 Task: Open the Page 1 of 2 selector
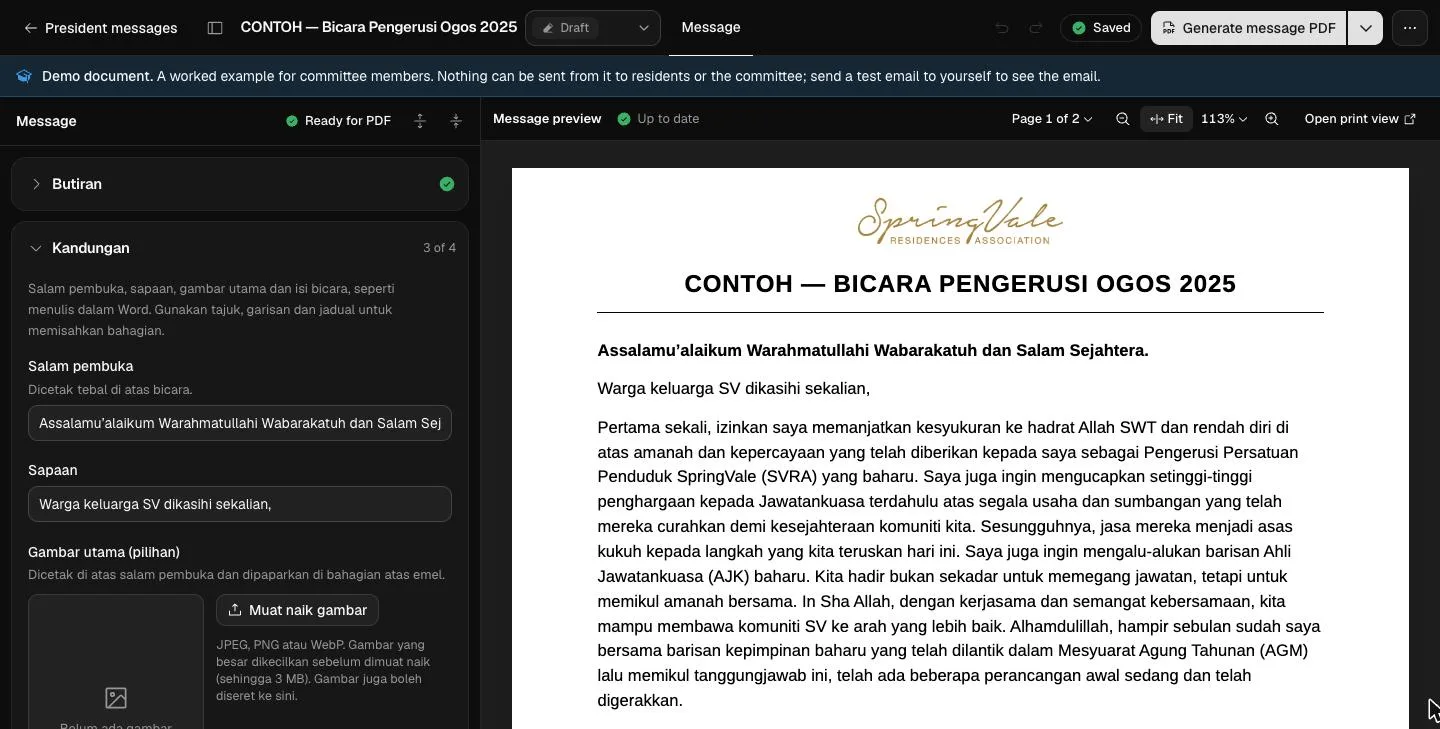(1052, 119)
